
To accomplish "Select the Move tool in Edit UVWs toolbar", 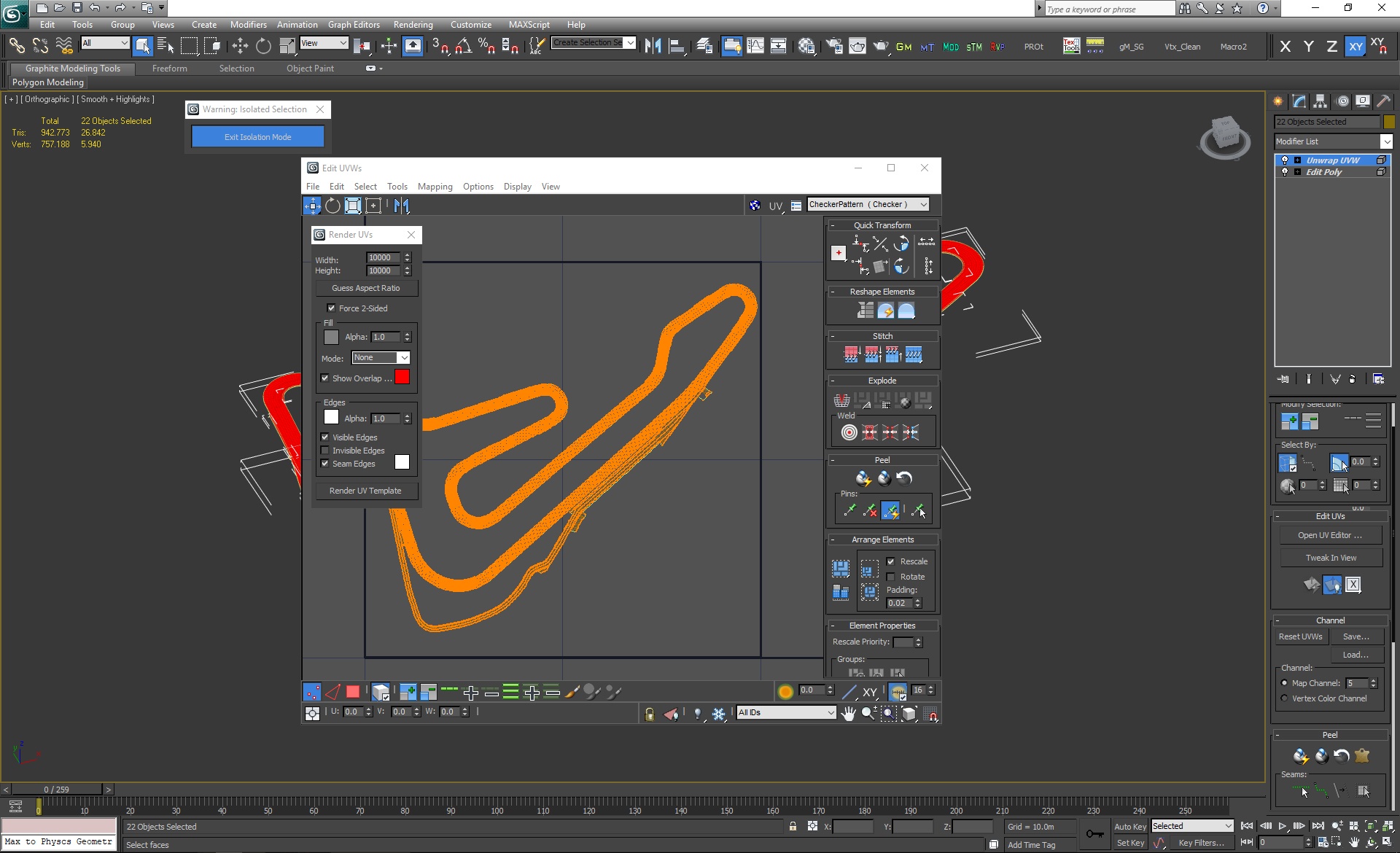I will [312, 206].
